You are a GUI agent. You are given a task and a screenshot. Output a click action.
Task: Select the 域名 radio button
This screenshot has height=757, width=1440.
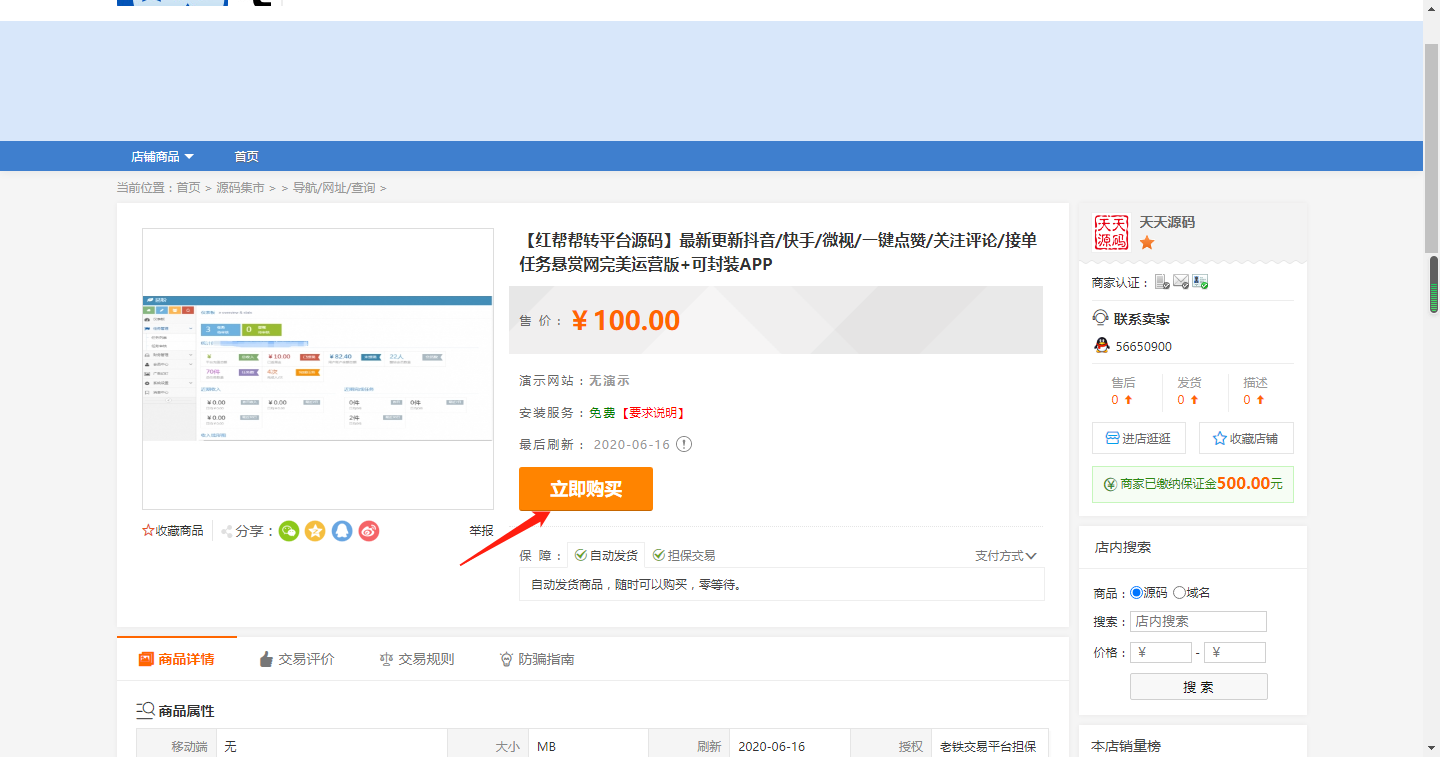(x=1179, y=592)
